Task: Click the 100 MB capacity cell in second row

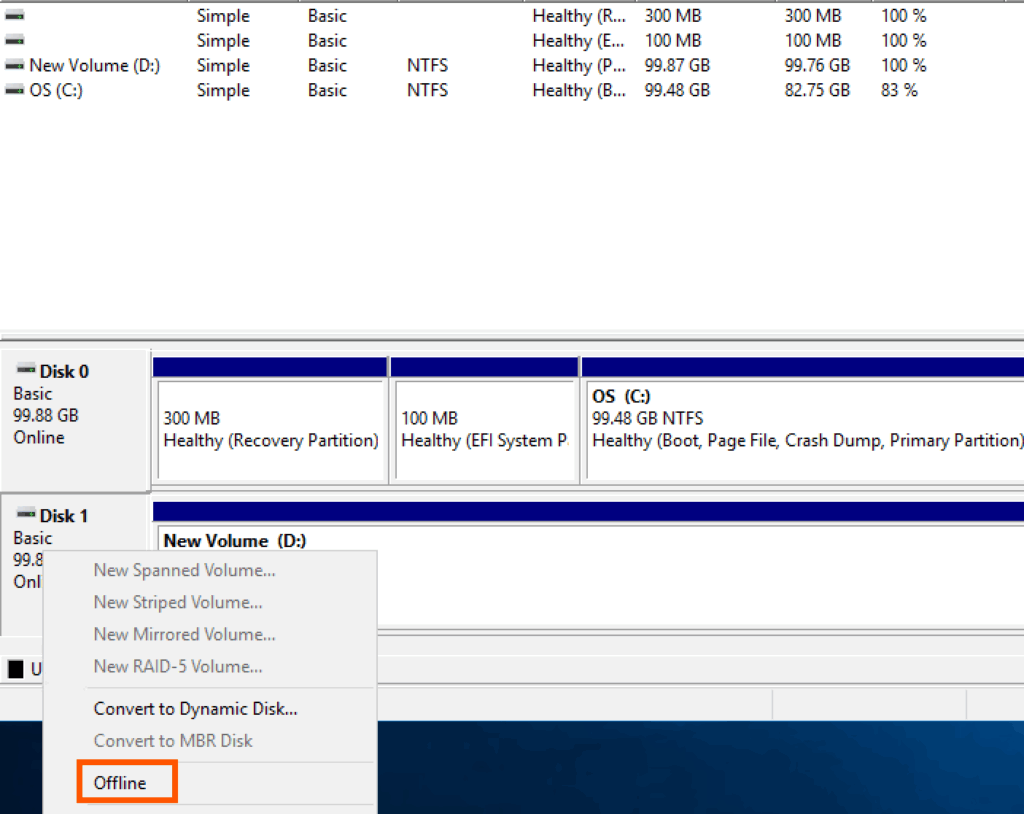Action: pos(673,41)
